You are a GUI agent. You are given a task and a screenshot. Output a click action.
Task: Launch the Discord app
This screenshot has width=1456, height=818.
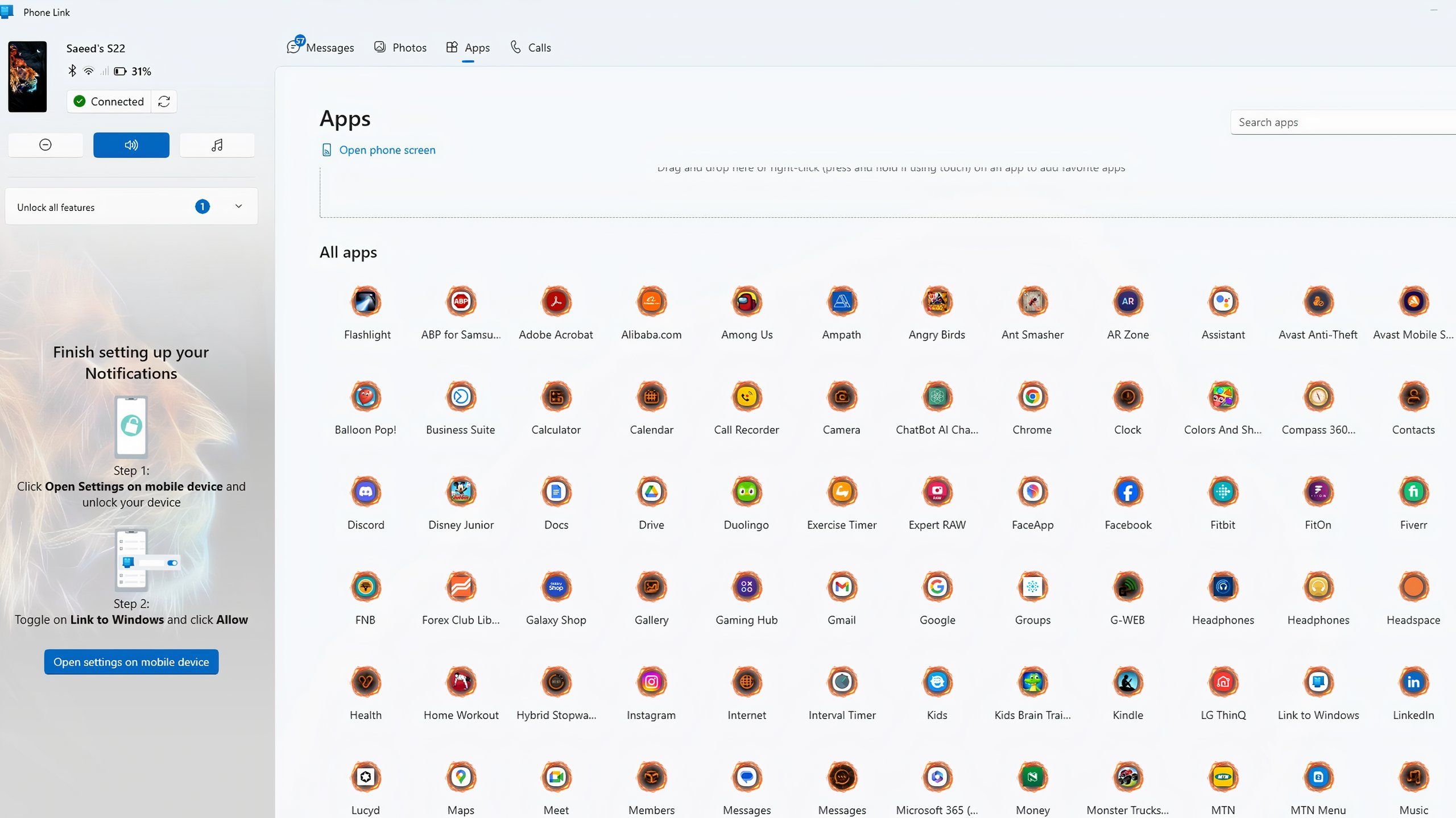366,492
